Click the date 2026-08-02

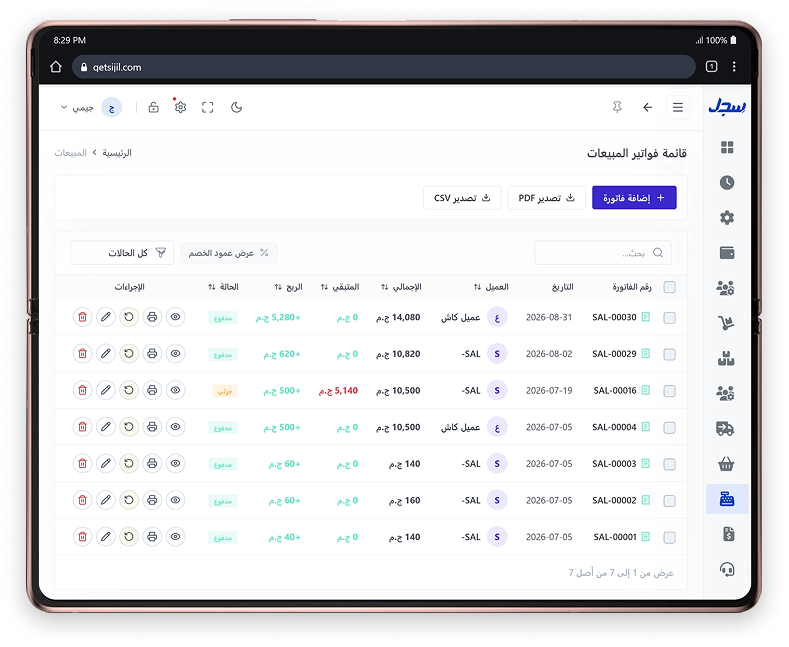tap(549, 354)
